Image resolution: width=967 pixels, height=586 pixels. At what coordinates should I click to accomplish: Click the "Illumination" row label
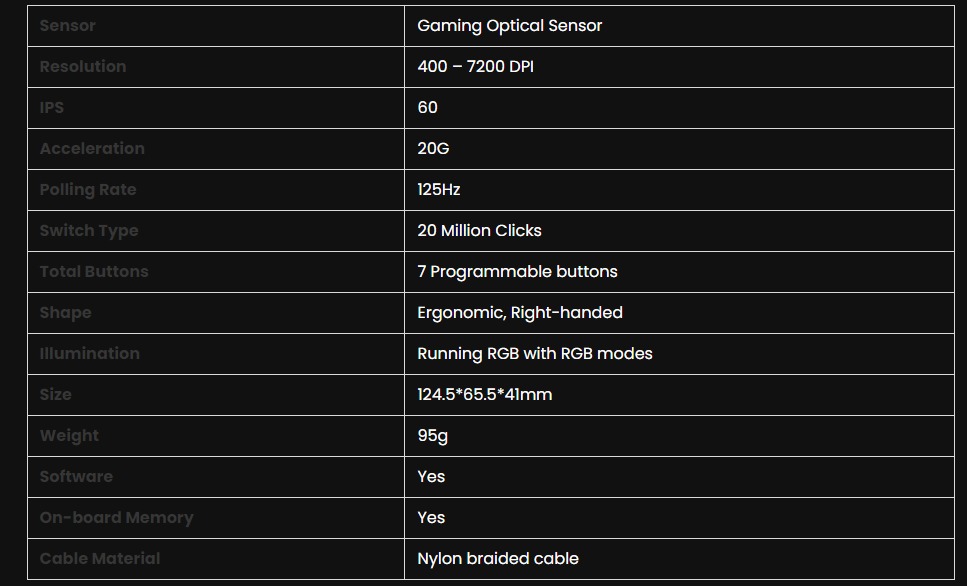coord(90,354)
